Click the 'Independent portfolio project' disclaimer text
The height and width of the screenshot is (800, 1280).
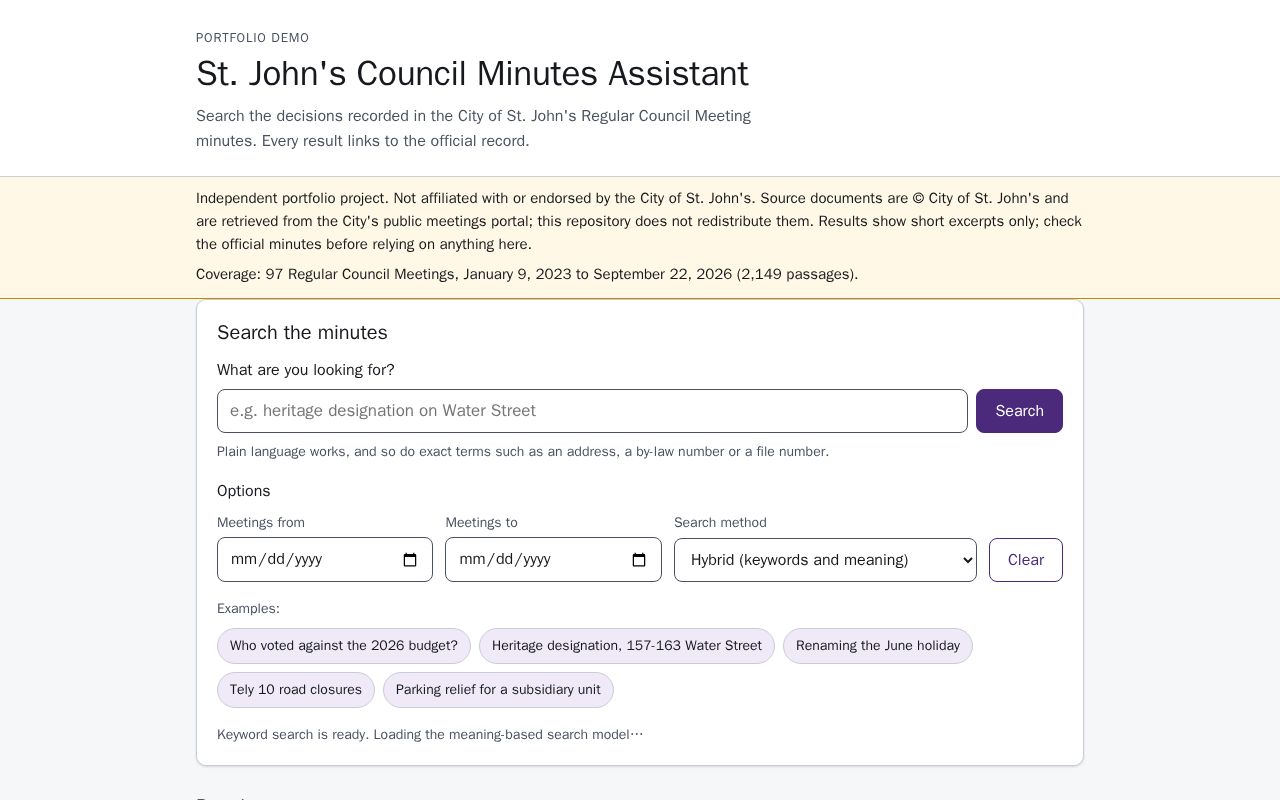[x=639, y=221]
